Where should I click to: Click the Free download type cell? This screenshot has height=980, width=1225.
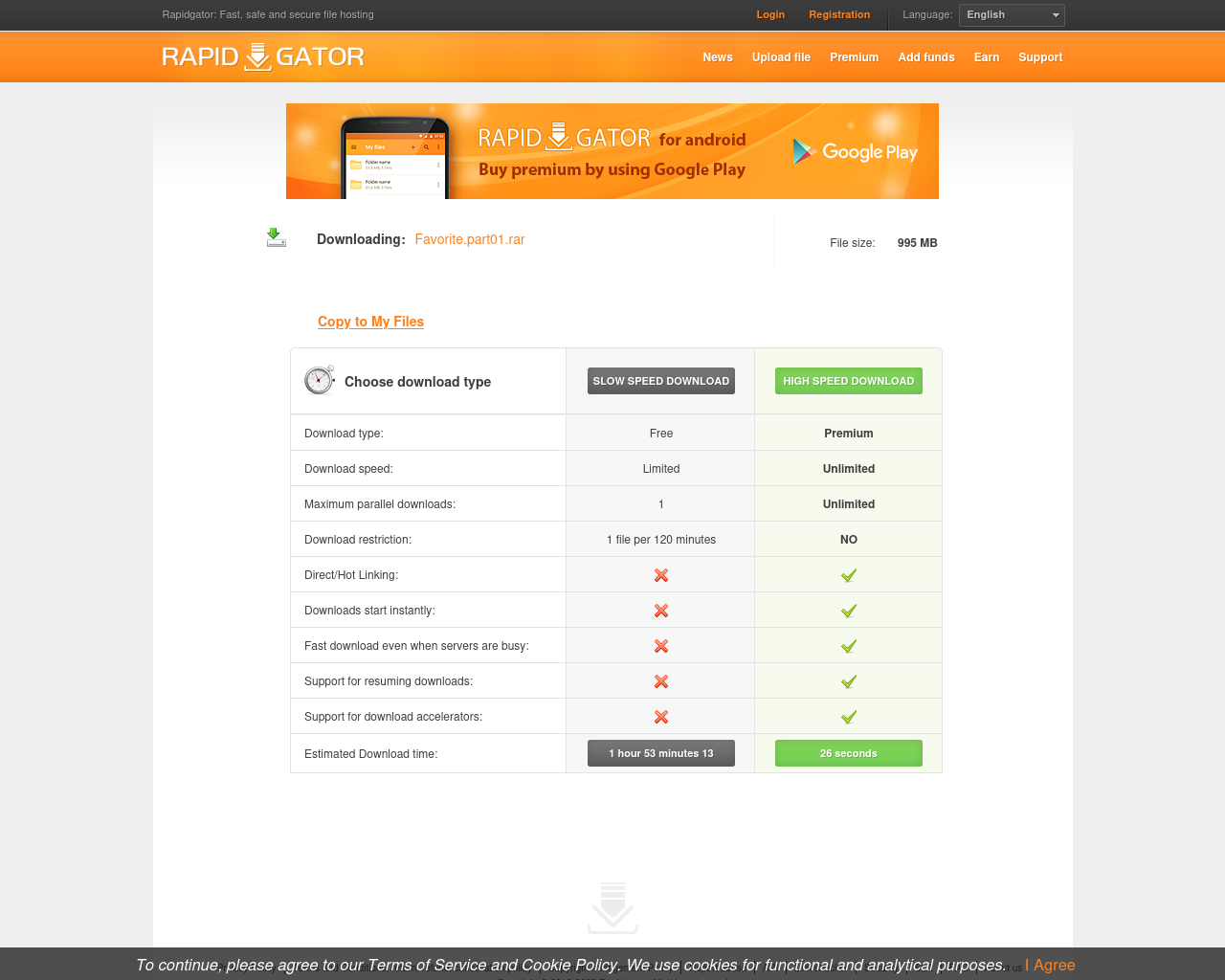tap(661, 434)
